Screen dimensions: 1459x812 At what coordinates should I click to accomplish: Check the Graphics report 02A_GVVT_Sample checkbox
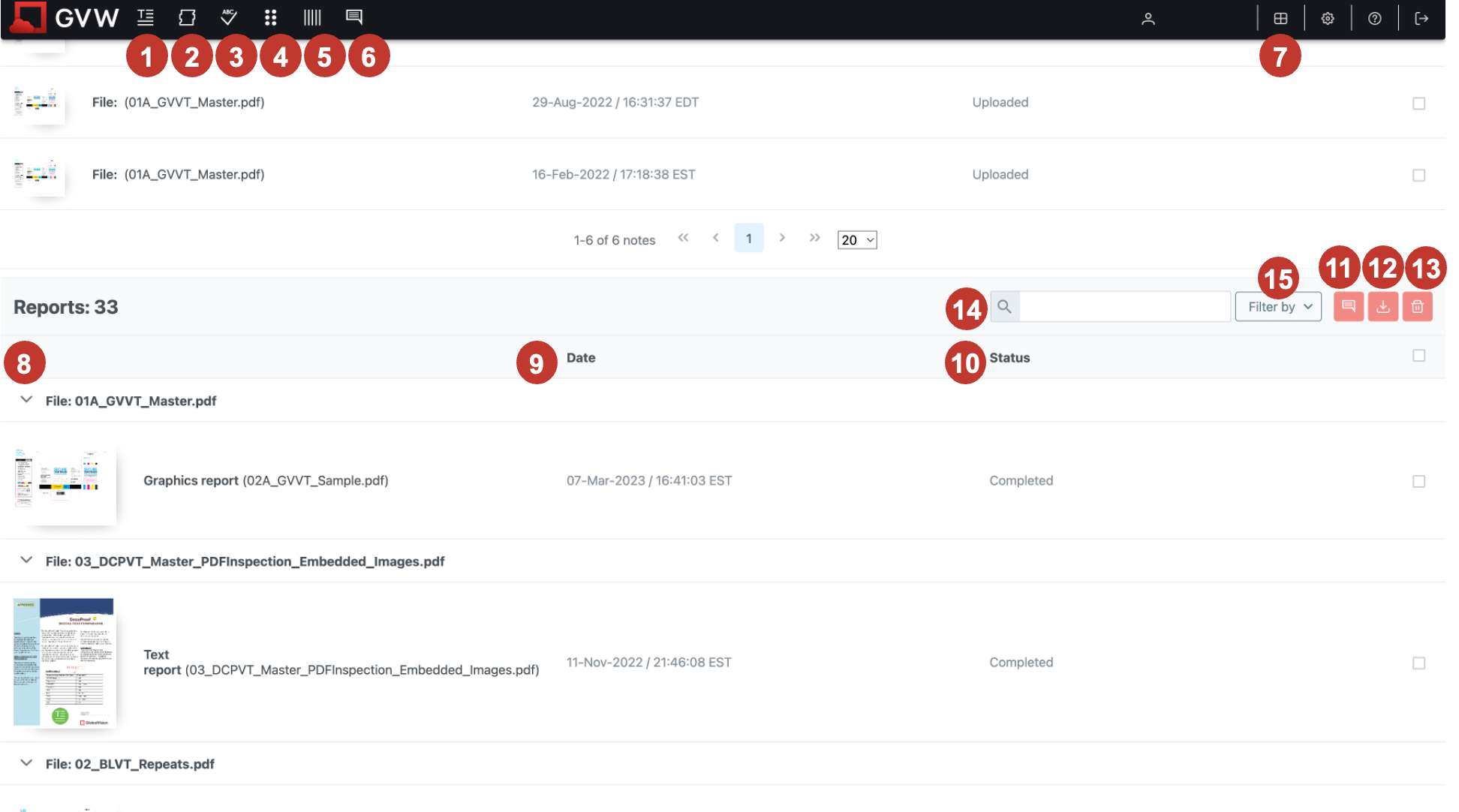click(x=1418, y=482)
